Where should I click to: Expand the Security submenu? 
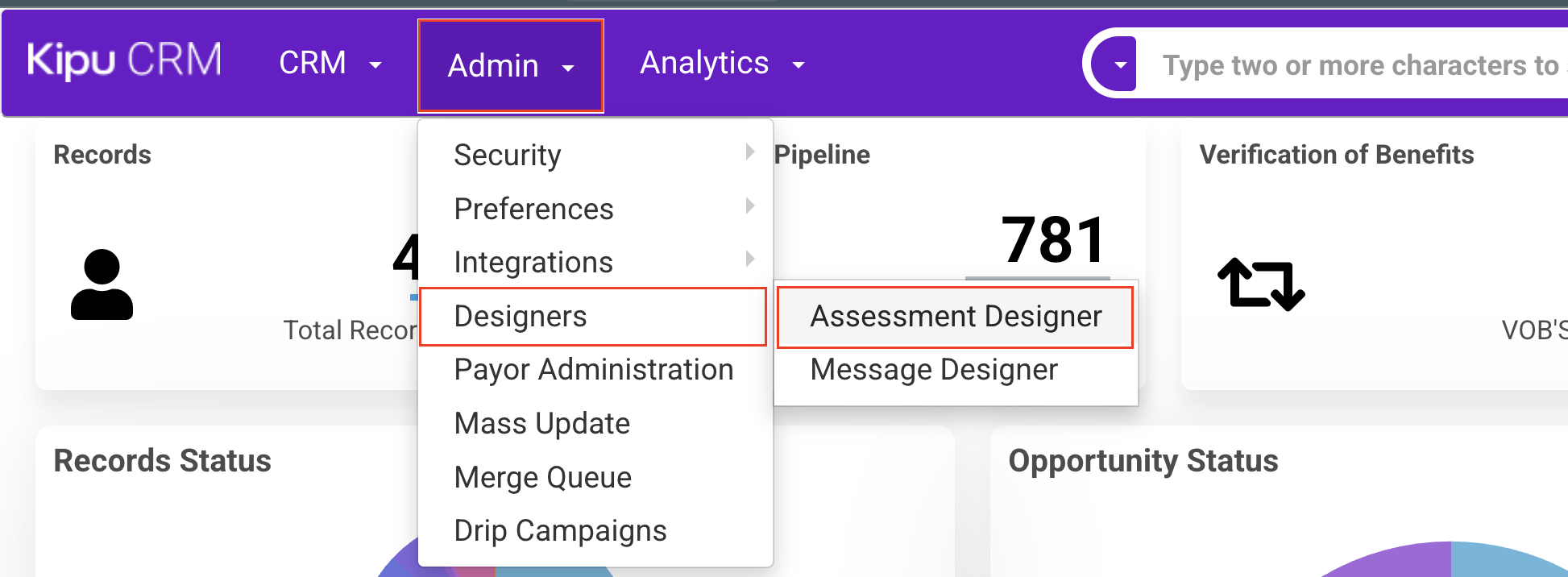coord(595,155)
